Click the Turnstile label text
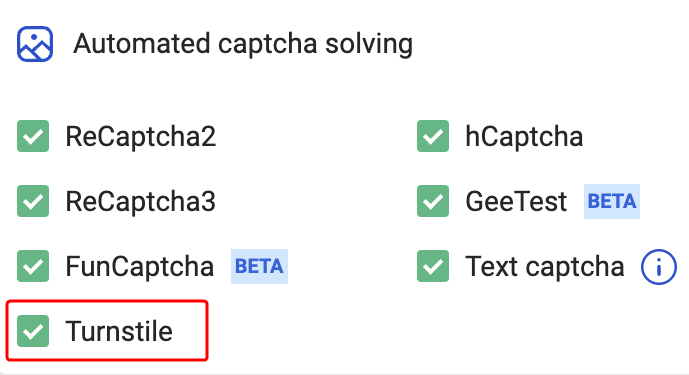Screen dimensions: 689x375 pos(119,331)
